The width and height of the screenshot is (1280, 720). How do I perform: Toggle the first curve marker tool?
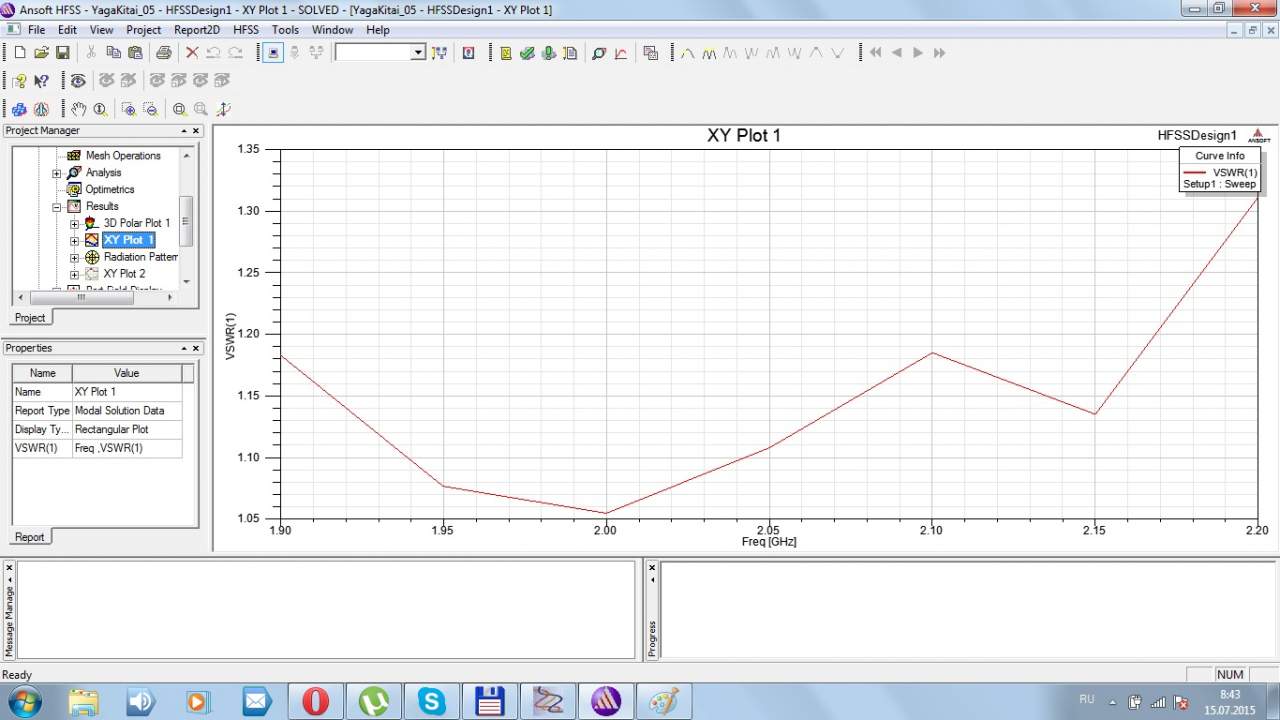687,53
